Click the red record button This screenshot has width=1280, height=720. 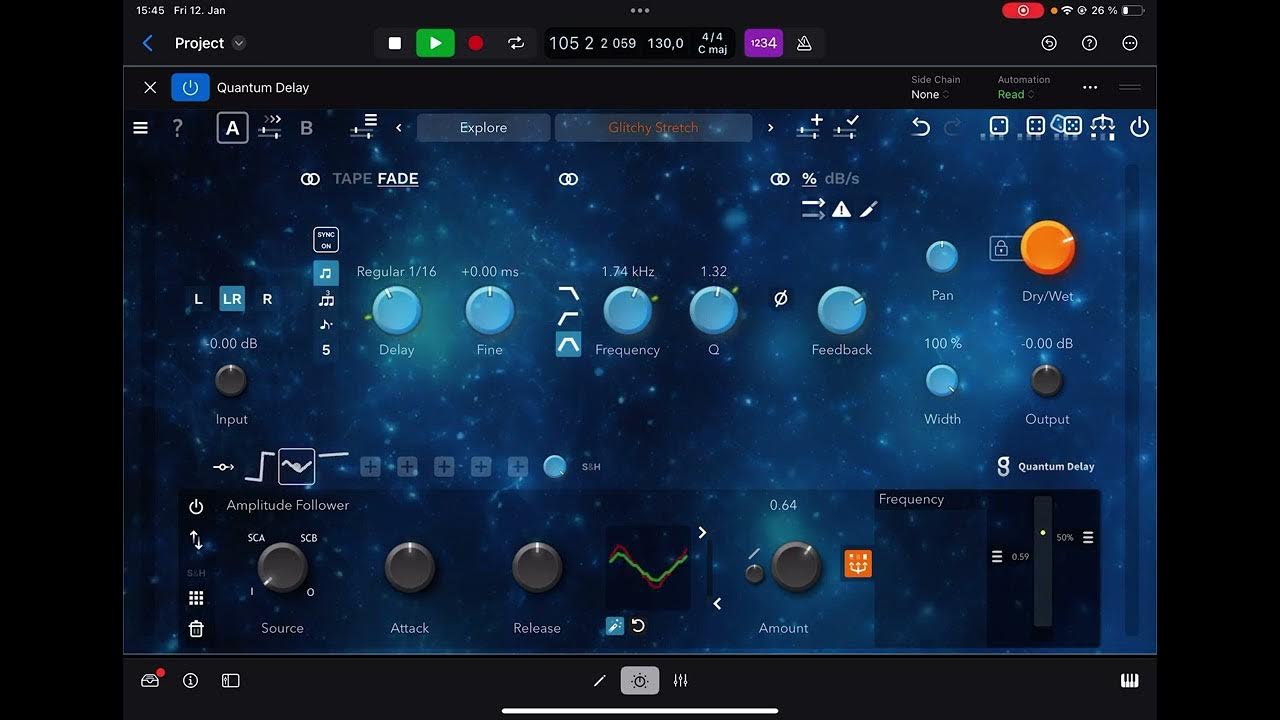pos(476,43)
